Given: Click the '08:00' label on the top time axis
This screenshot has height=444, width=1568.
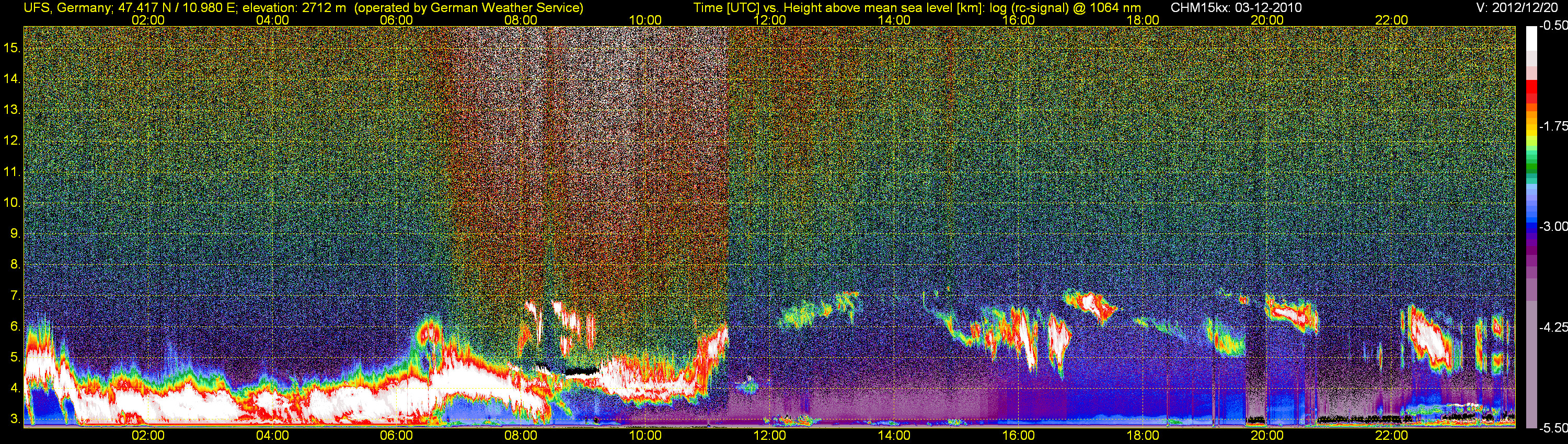Looking at the screenshot, I should pos(521,20).
